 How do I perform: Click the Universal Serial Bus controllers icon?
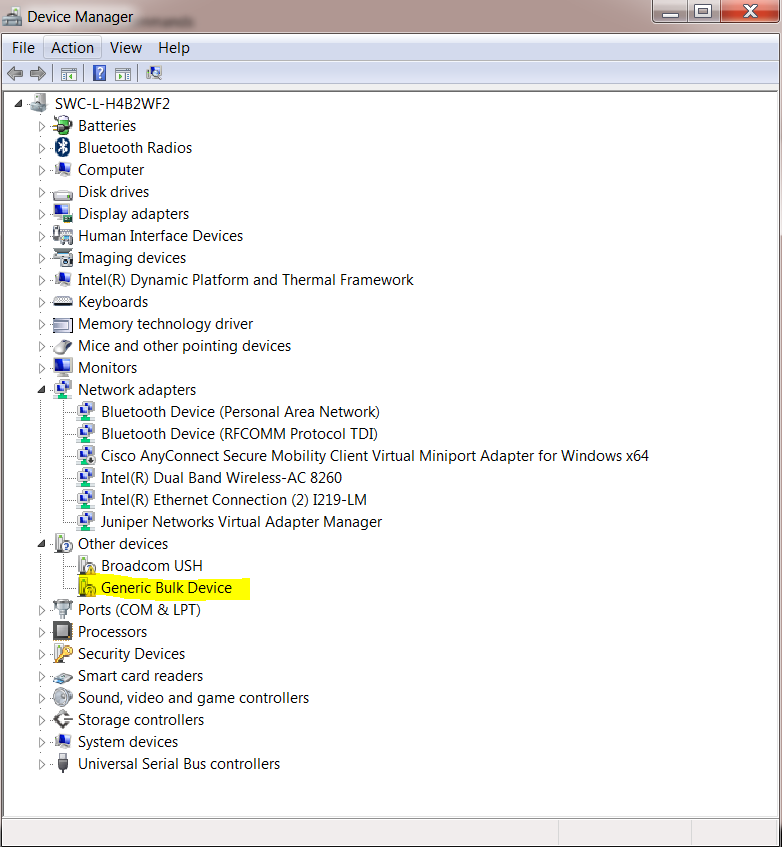coord(63,763)
